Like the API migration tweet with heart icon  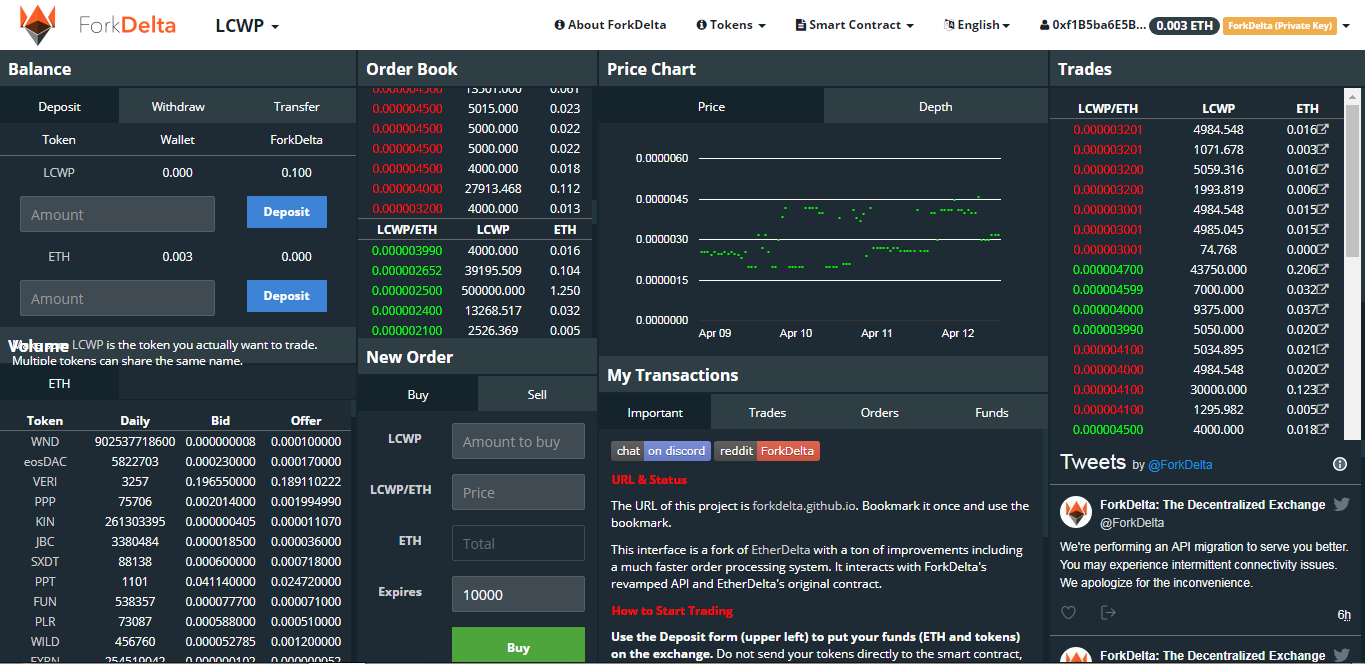point(1068,613)
